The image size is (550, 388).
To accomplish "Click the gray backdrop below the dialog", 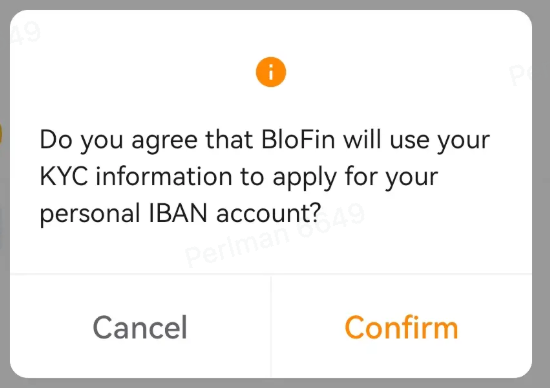I will pos(275,383).
